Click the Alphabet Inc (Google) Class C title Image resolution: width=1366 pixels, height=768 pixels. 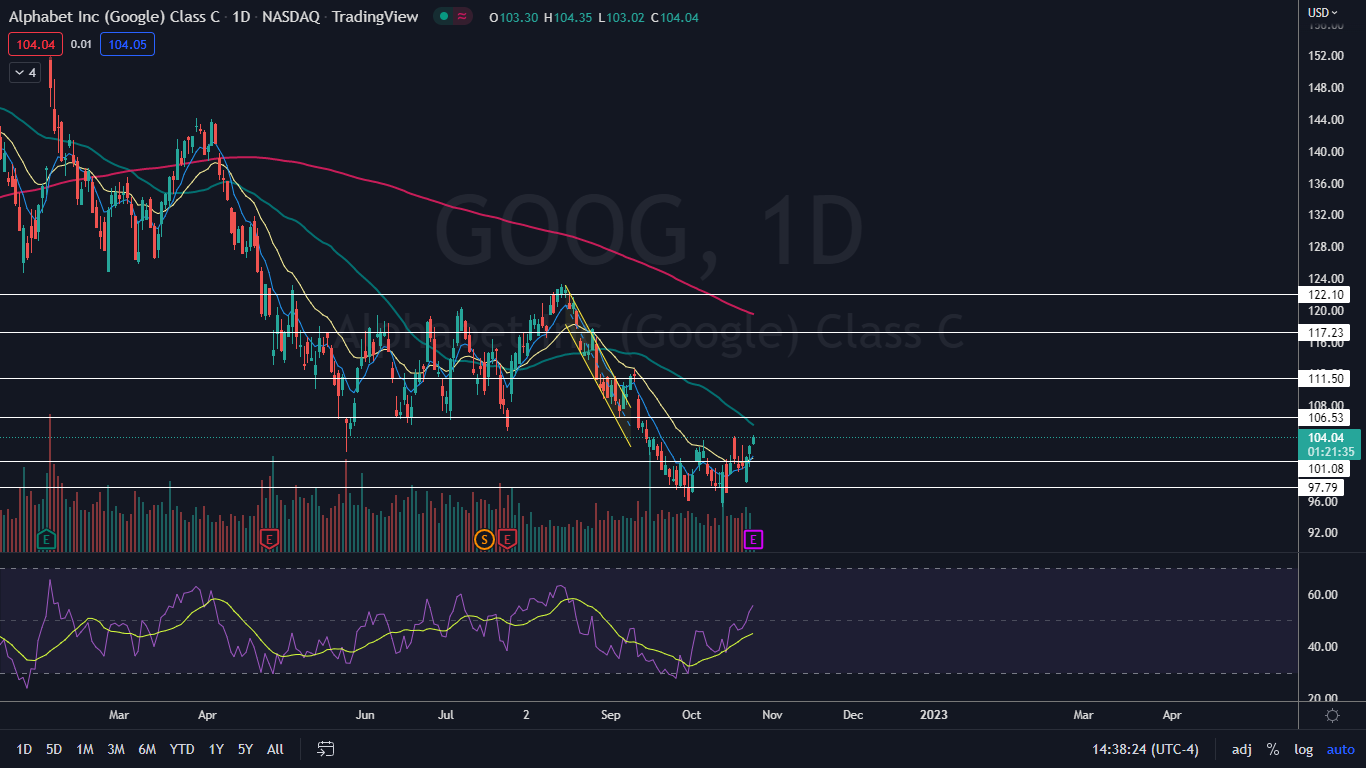pos(114,17)
